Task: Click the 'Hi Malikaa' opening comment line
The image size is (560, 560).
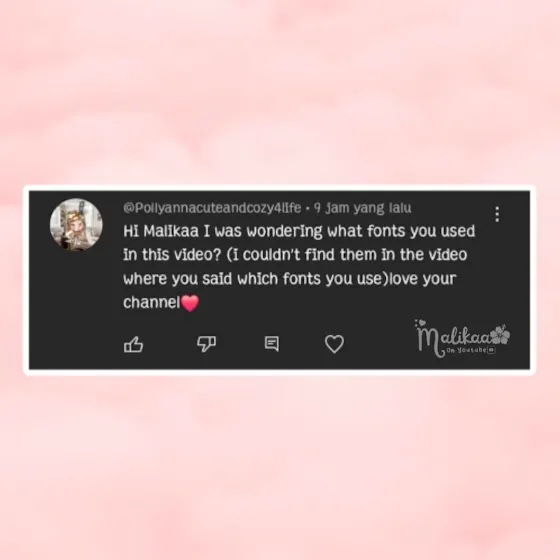Action: pyautogui.click(x=299, y=231)
